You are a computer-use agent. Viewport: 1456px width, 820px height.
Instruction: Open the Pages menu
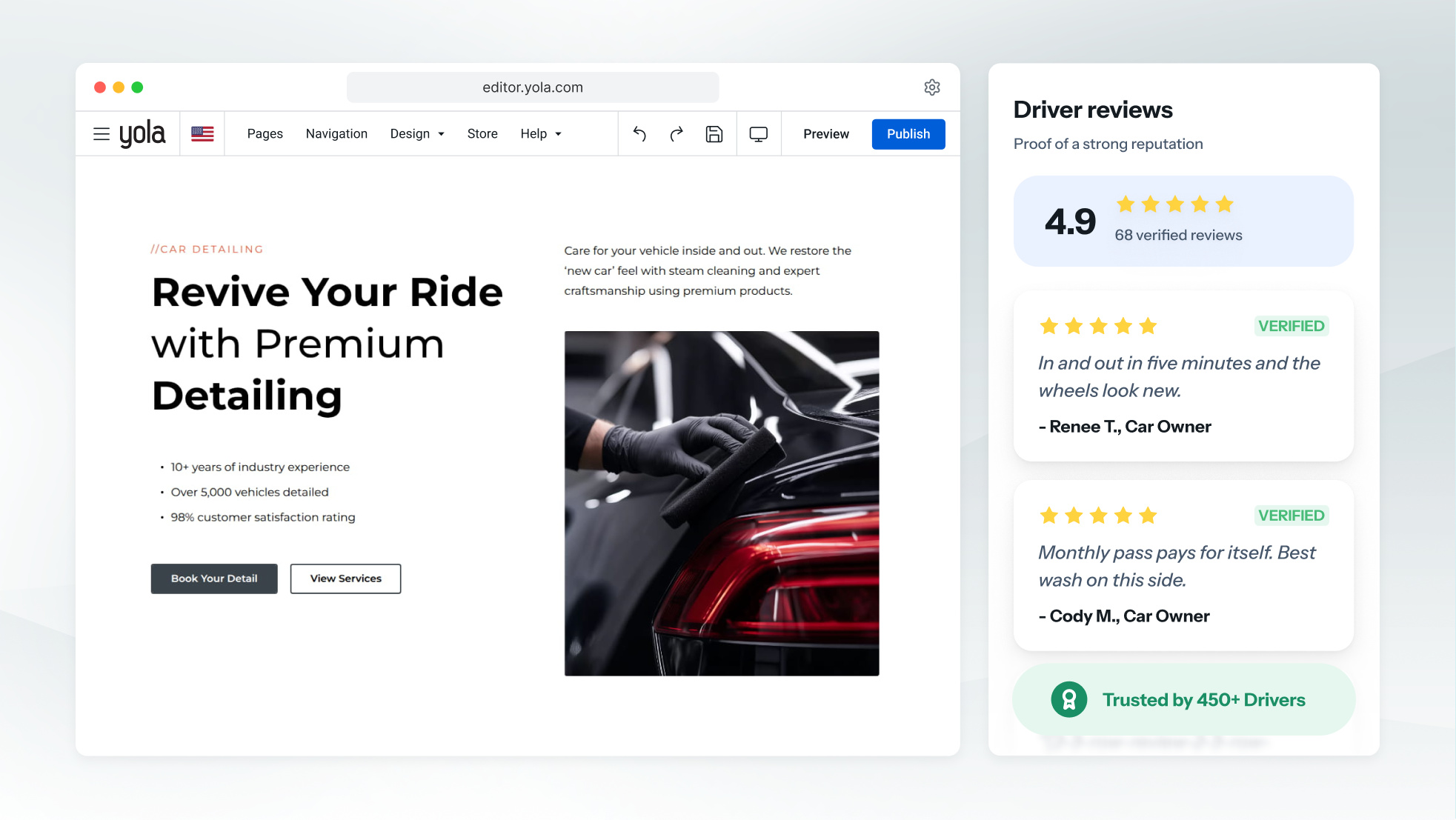point(265,134)
